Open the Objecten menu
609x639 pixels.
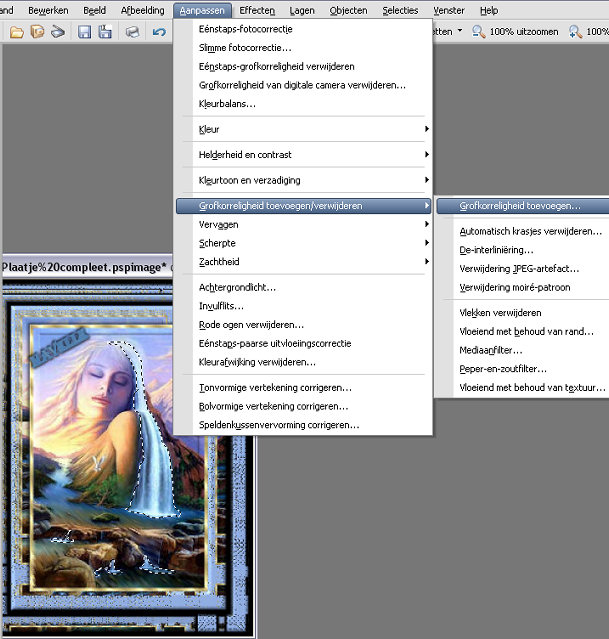click(349, 11)
